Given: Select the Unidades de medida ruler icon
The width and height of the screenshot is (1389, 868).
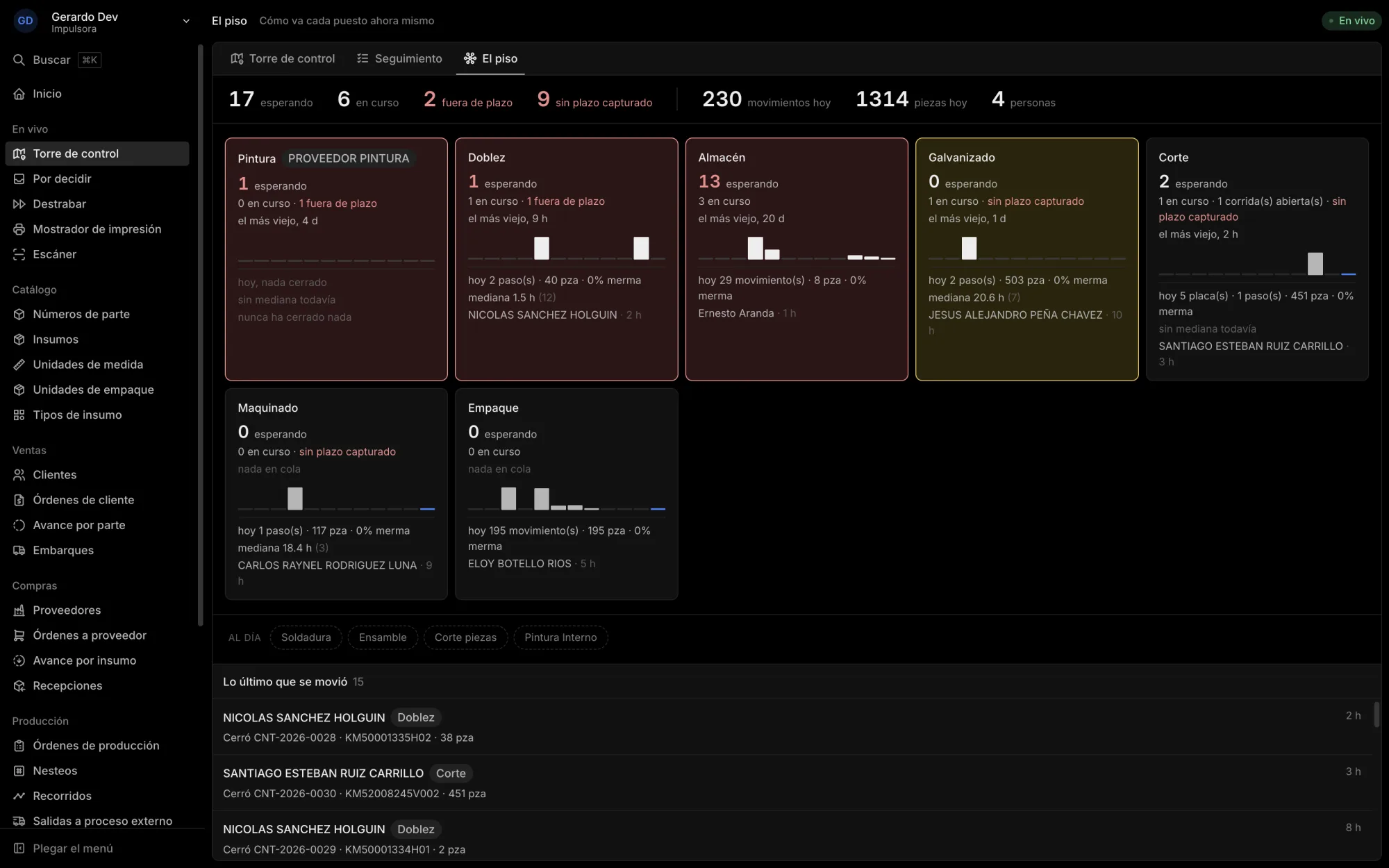Looking at the screenshot, I should click(19, 365).
